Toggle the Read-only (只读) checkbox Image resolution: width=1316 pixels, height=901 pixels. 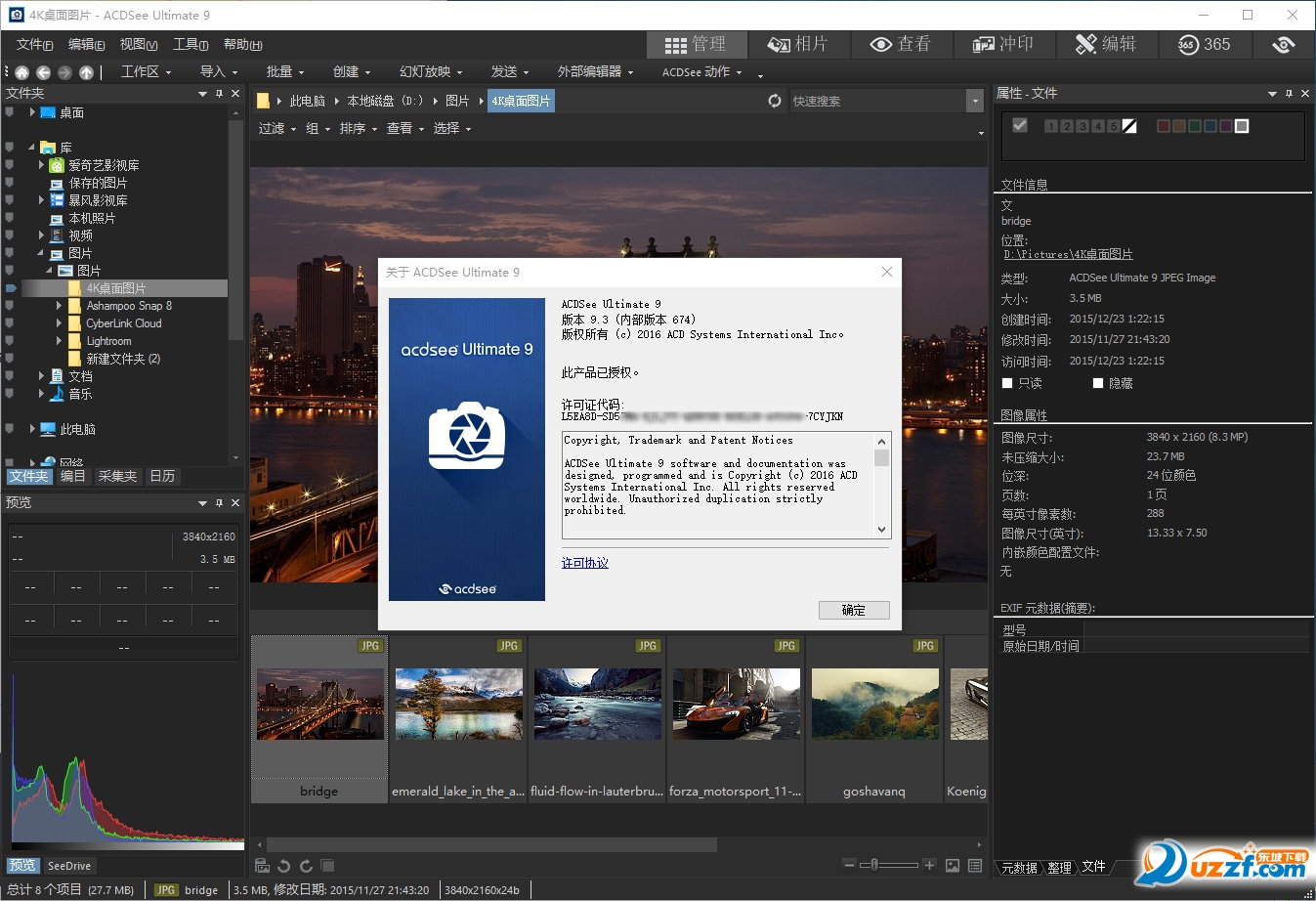click(1007, 383)
